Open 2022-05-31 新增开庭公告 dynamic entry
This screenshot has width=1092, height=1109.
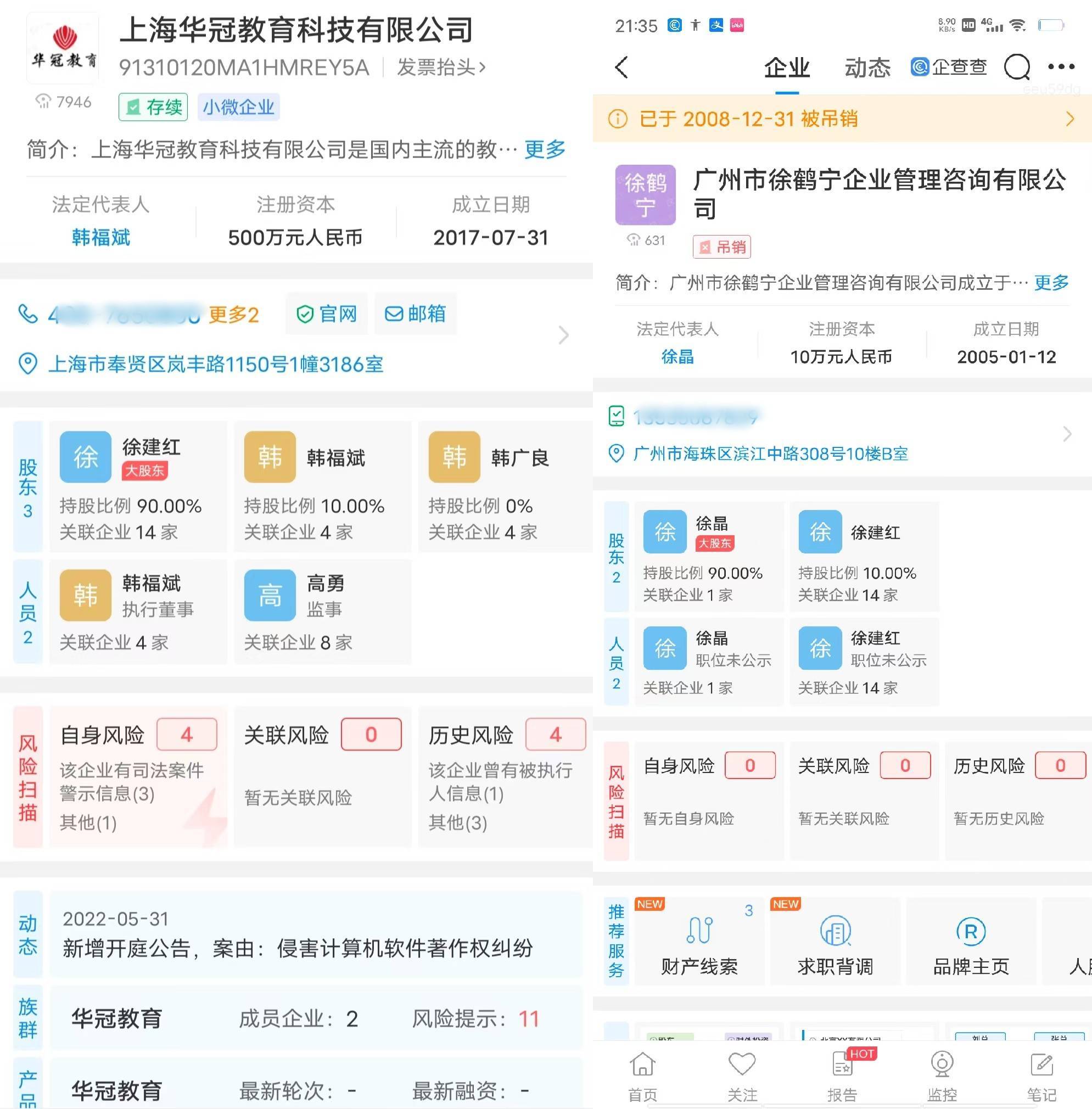coord(316,934)
